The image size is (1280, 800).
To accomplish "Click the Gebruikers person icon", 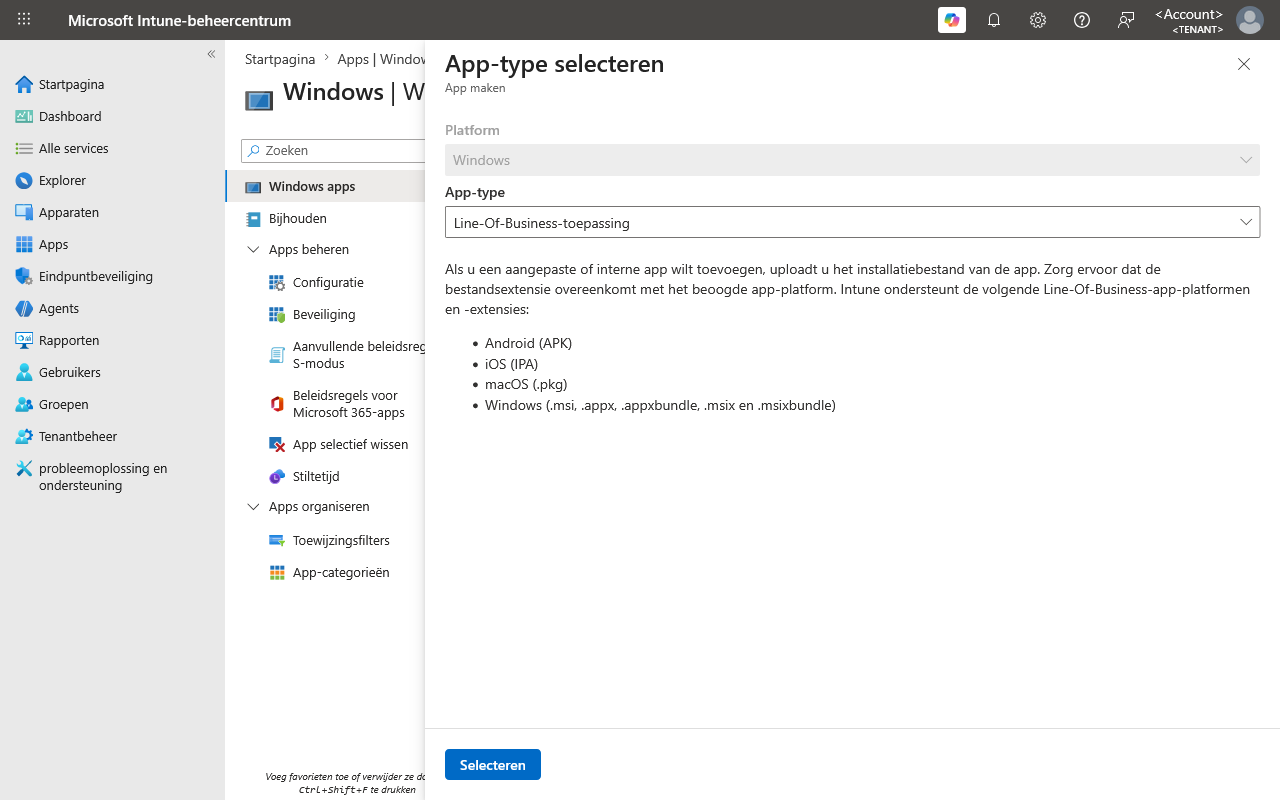I will [x=24, y=372].
